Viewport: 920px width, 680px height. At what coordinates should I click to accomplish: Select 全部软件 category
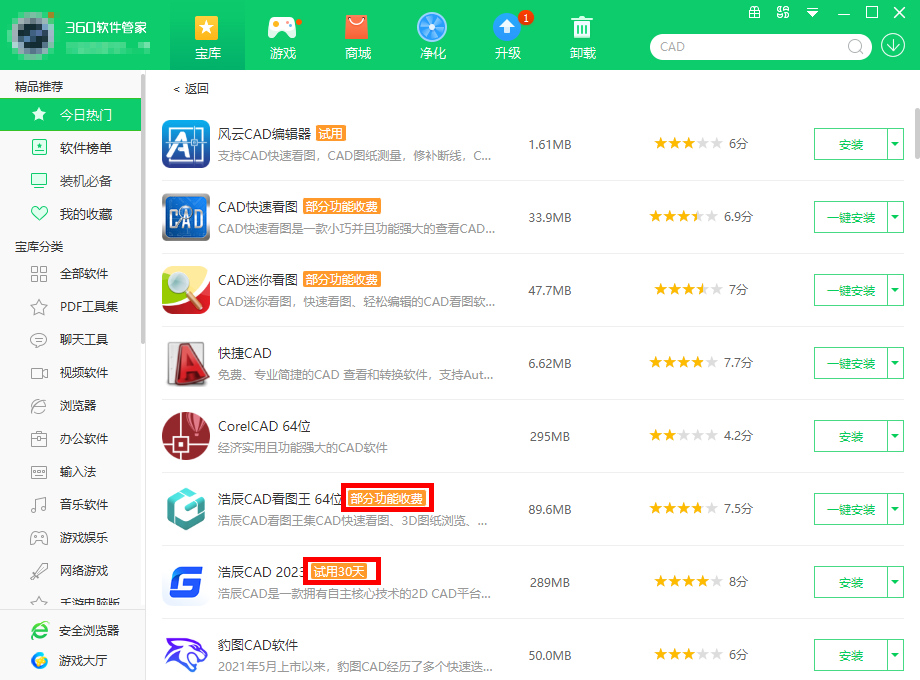click(70, 273)
